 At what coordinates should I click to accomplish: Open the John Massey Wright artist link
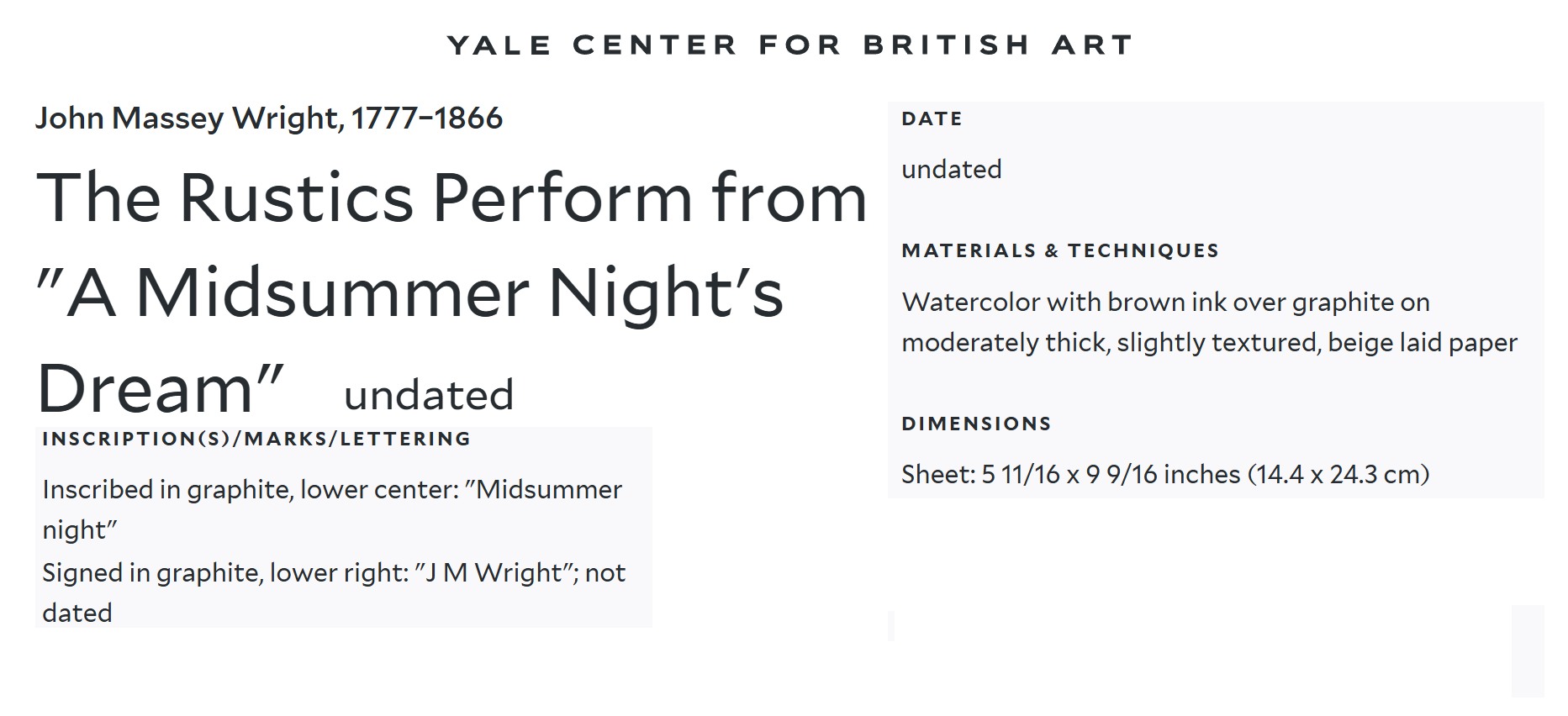[189, 118]
